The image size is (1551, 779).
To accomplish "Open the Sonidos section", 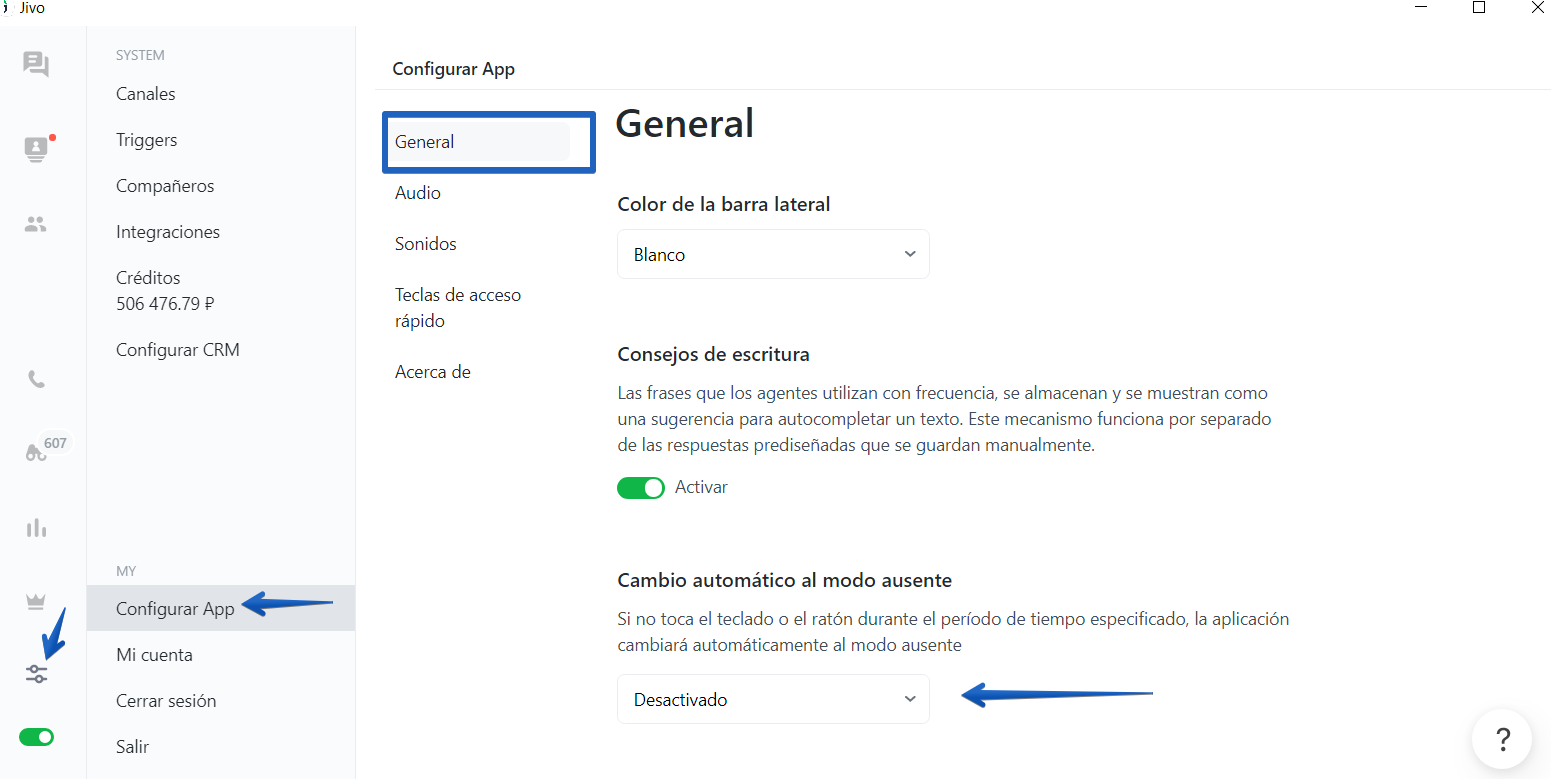I will [x=425, y=243].
